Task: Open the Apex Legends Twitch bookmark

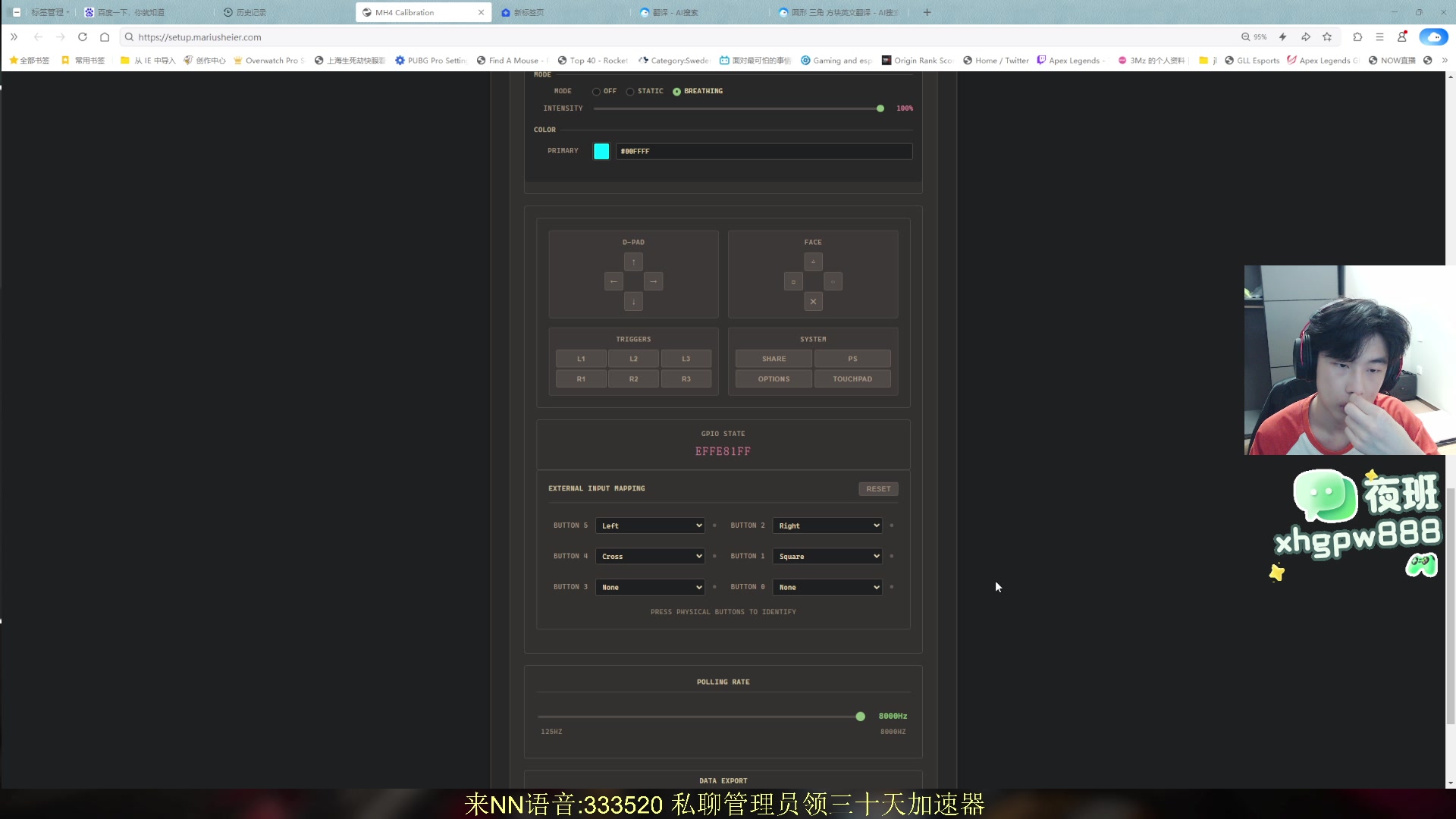Action: (x=1072, y=60)
